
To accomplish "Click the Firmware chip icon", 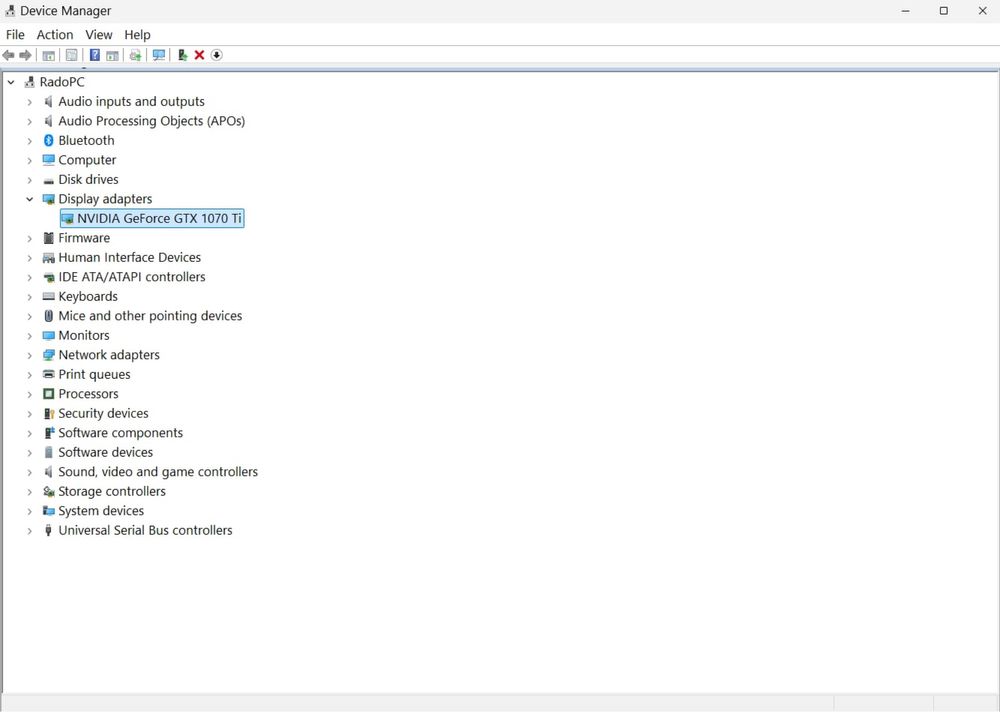I will tap(48, 238).
